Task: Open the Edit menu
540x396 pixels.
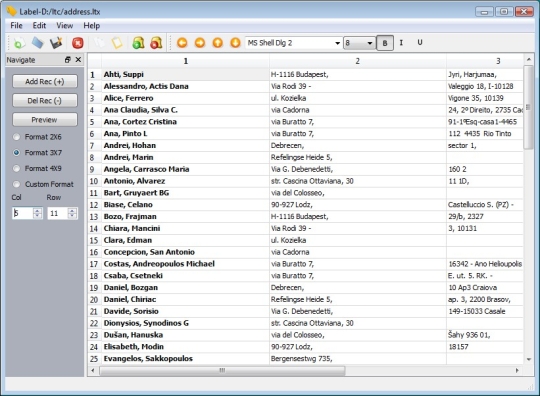Action: pyautogui.click(x=39, y=25)
